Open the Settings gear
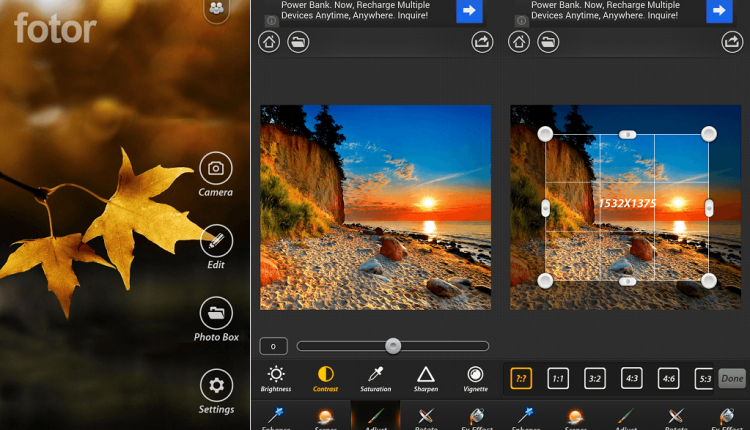750x430 pixels. 216,385
